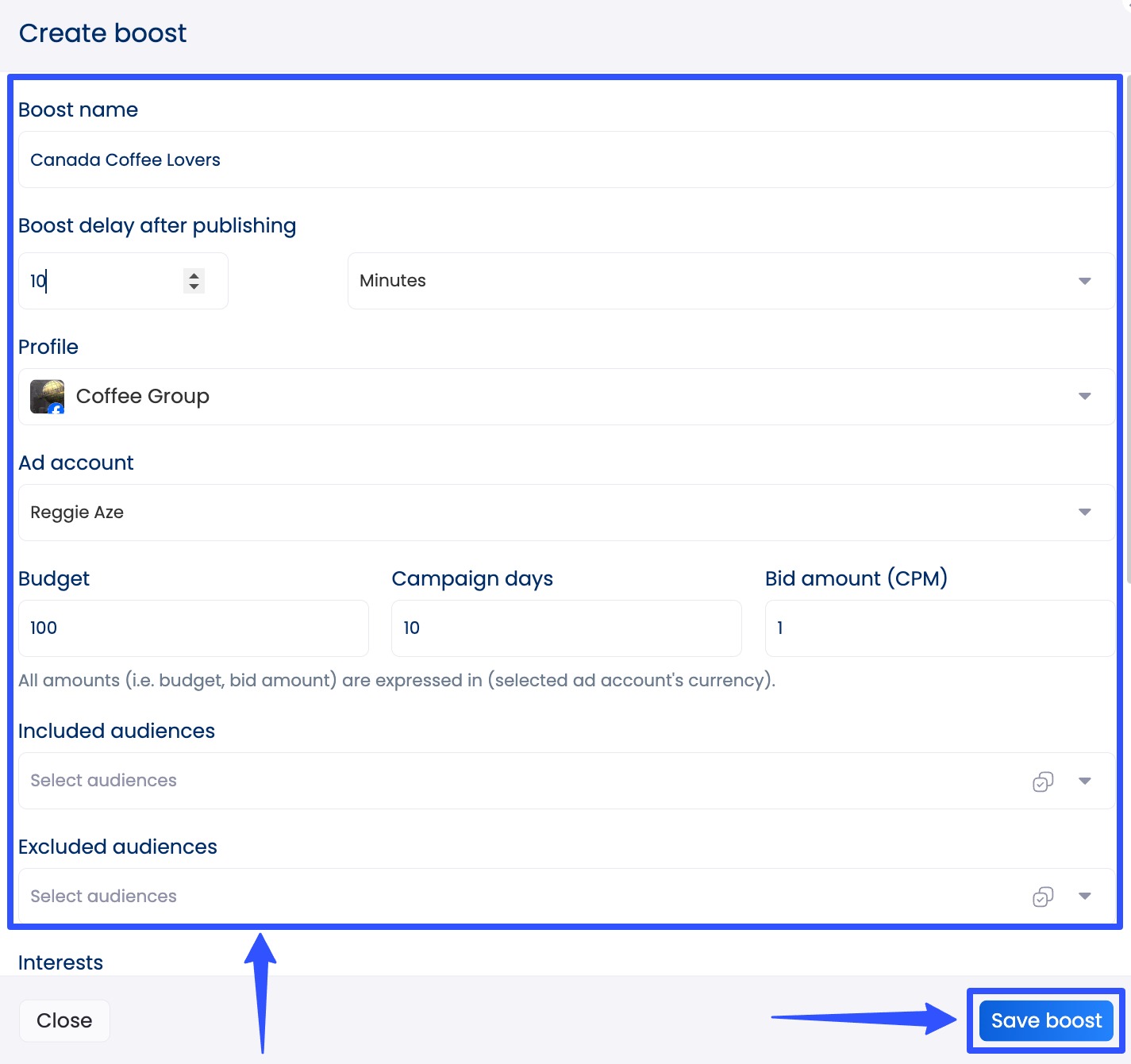Screen dimensions: 1131x1064
Task: Click the Close button
Action: 64,1020
